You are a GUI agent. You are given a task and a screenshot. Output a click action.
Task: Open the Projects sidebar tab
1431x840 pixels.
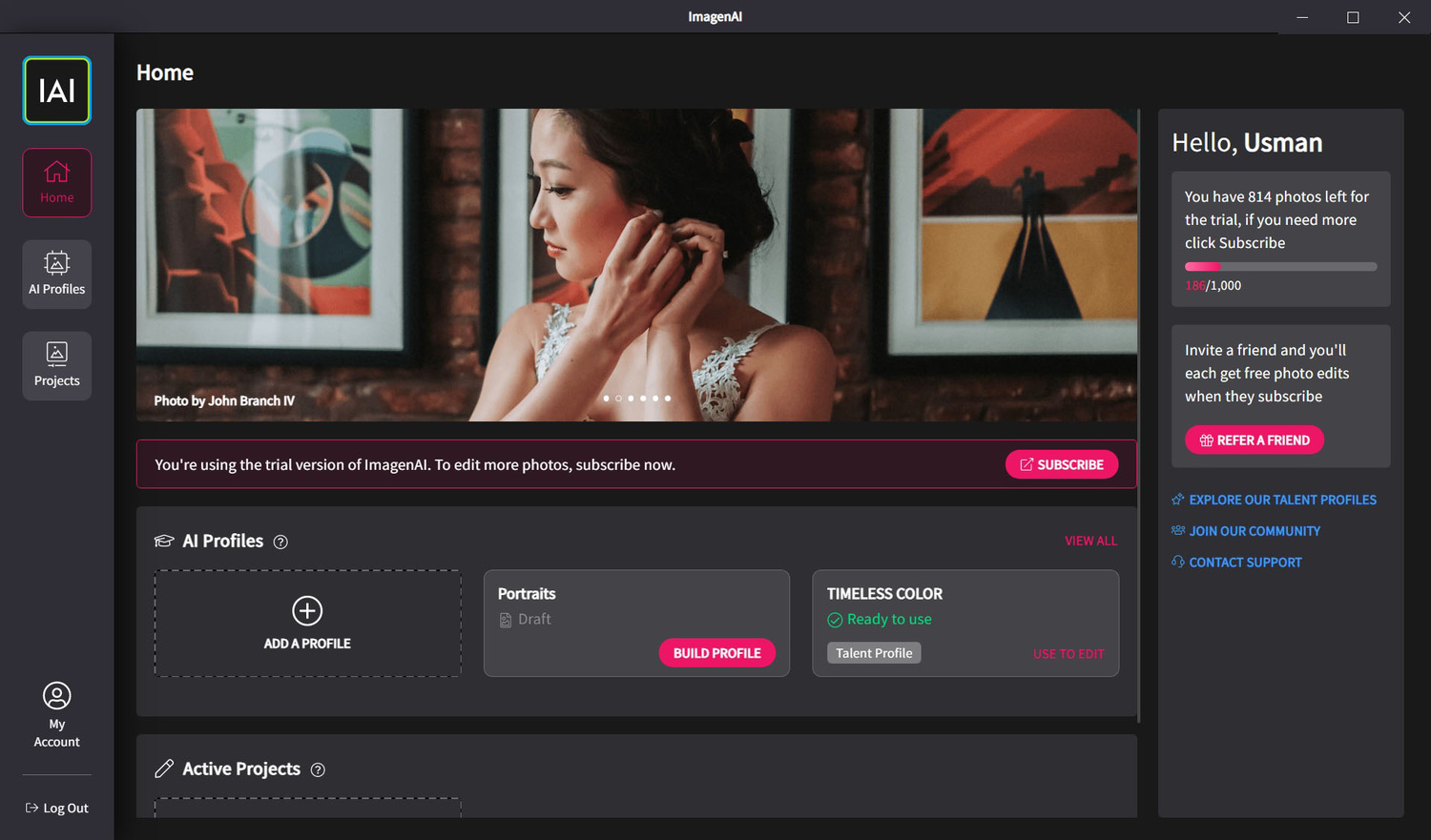(x=57, y=365)
